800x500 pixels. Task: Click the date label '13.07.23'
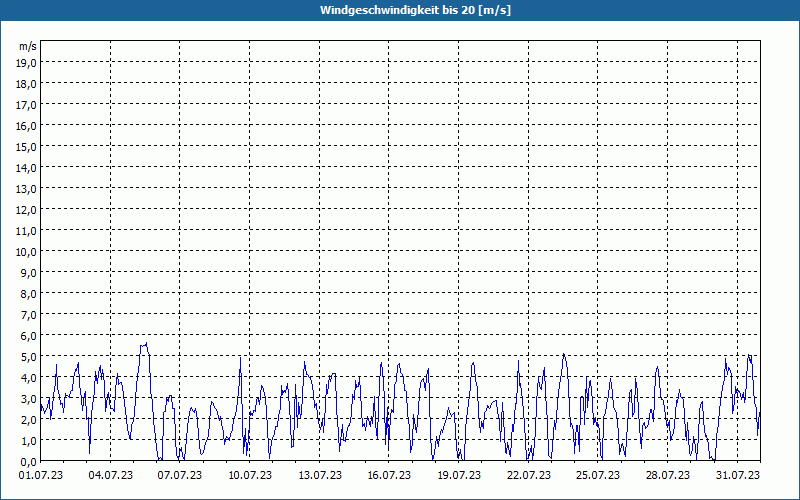tap(320, 476)
